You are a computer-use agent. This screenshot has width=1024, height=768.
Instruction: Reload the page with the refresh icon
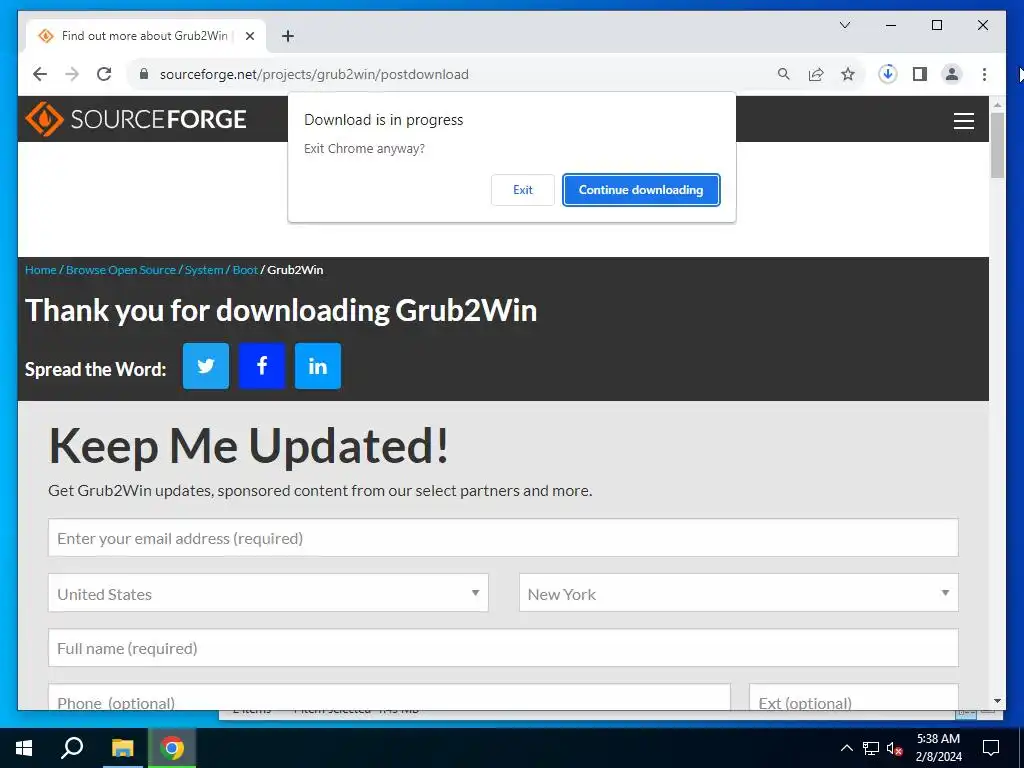(x=104, y=74)
